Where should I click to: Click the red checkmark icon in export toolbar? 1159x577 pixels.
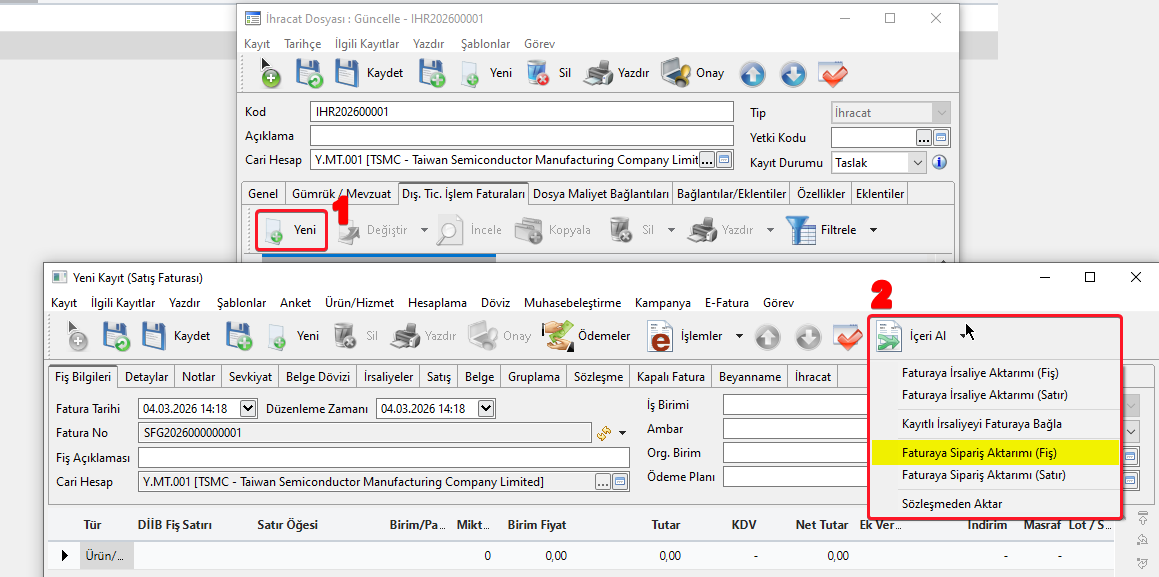point(832,74)
